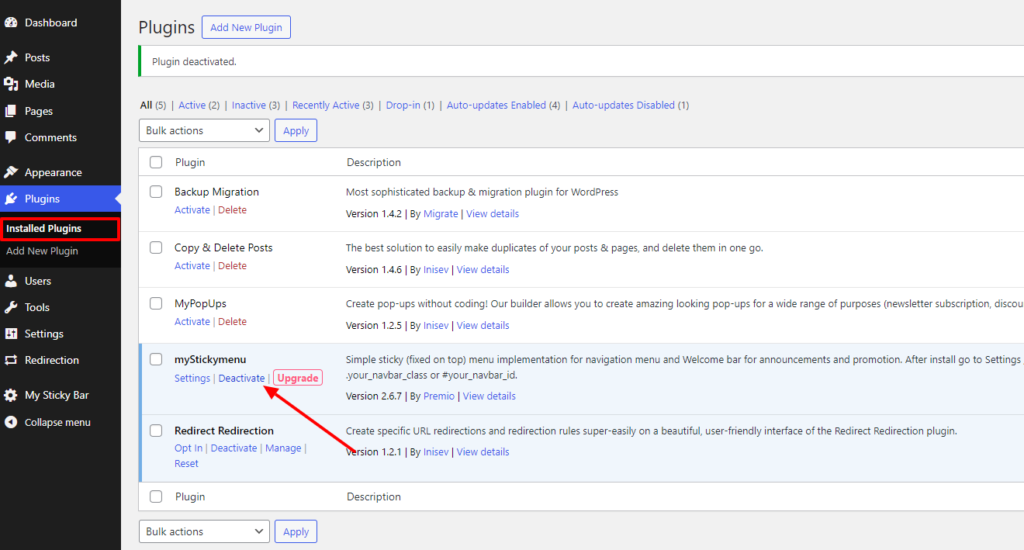
Task: Open the Premio author link
Action: pyautogui.click(x=439, y=396)
